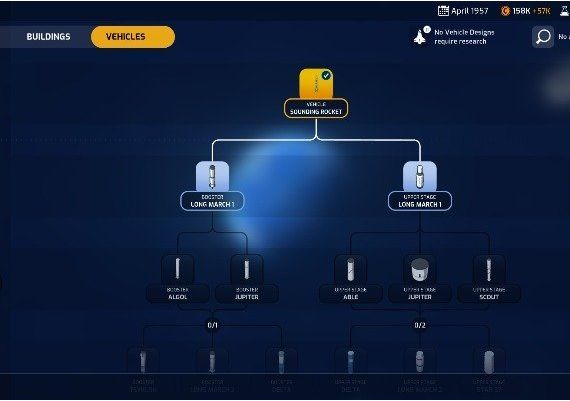This screenshot has height=401, width=570.
Task: Select the Vehicles tab
Action: tap(133, 37)
